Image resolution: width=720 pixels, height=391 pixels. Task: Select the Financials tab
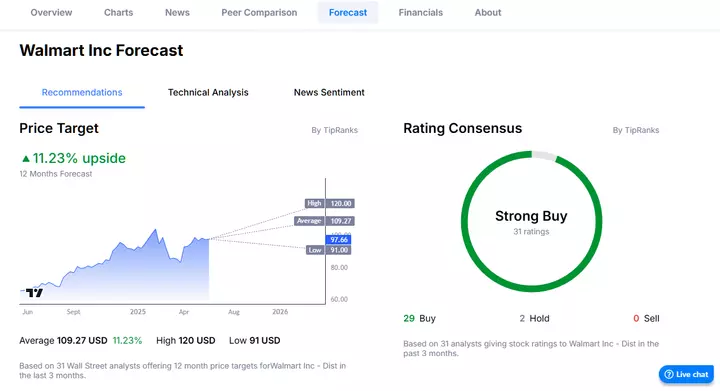(x=421, y=12)
